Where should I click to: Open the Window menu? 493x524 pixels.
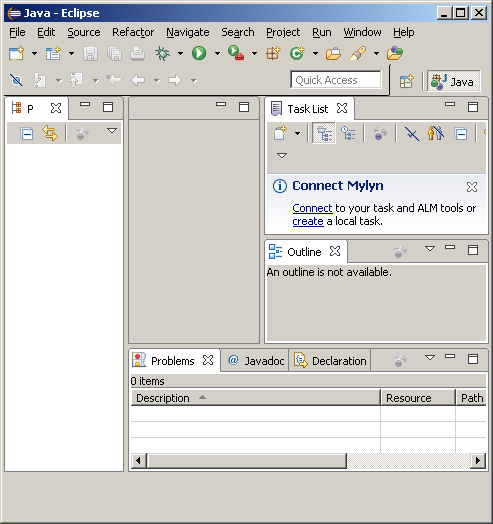pyautogui.click(x=362, y=32)
